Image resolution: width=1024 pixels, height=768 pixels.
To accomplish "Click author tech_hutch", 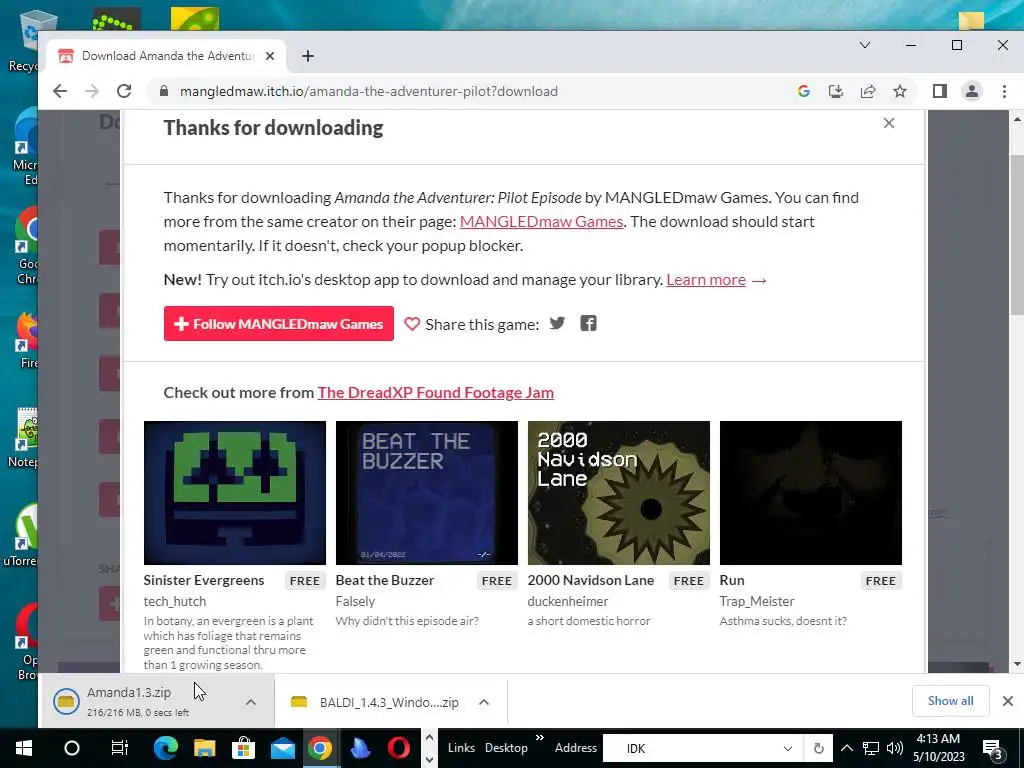I will (x=174, y=601).
